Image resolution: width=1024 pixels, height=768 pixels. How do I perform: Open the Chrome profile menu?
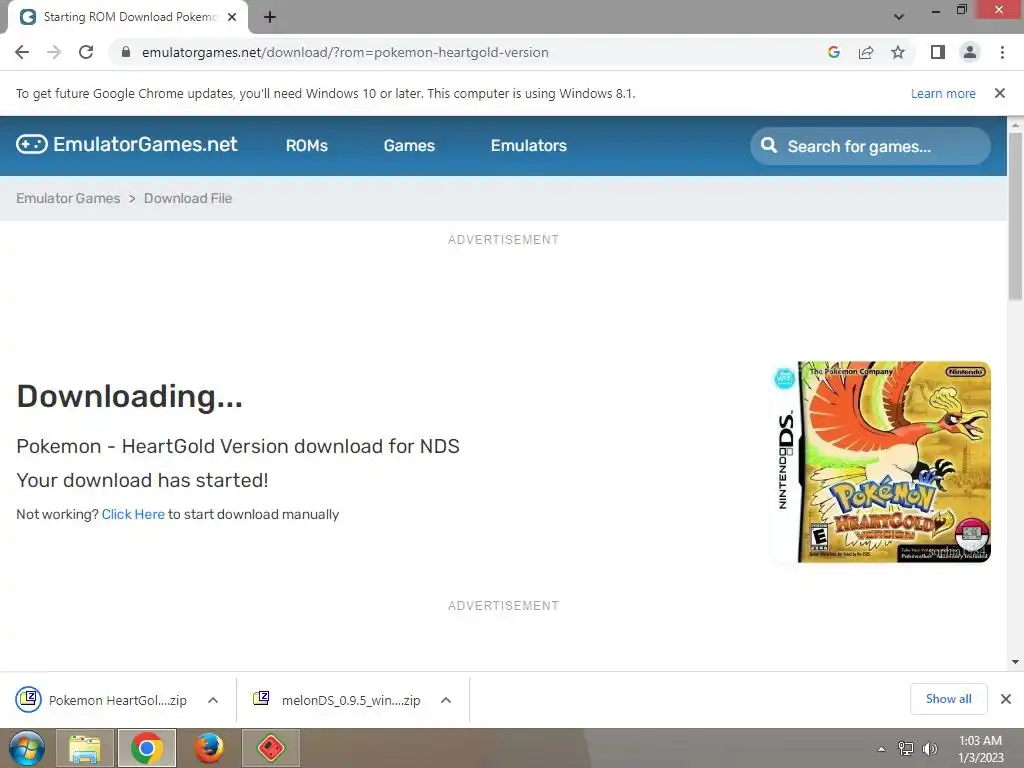point(970,52)
